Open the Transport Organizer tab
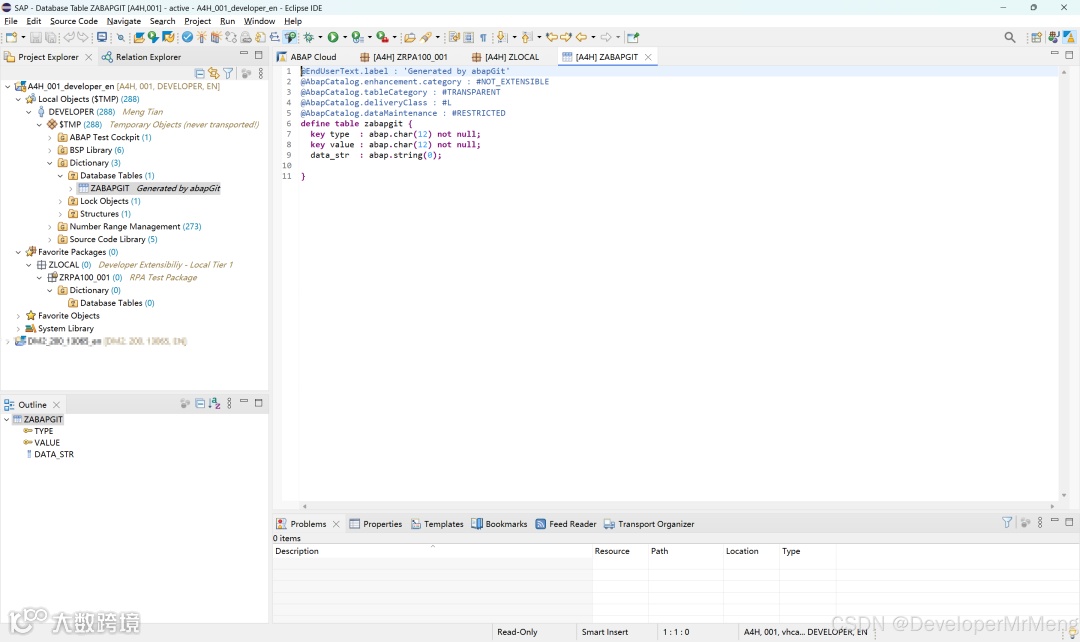1080x642 pixels. (x=649, y=524)
